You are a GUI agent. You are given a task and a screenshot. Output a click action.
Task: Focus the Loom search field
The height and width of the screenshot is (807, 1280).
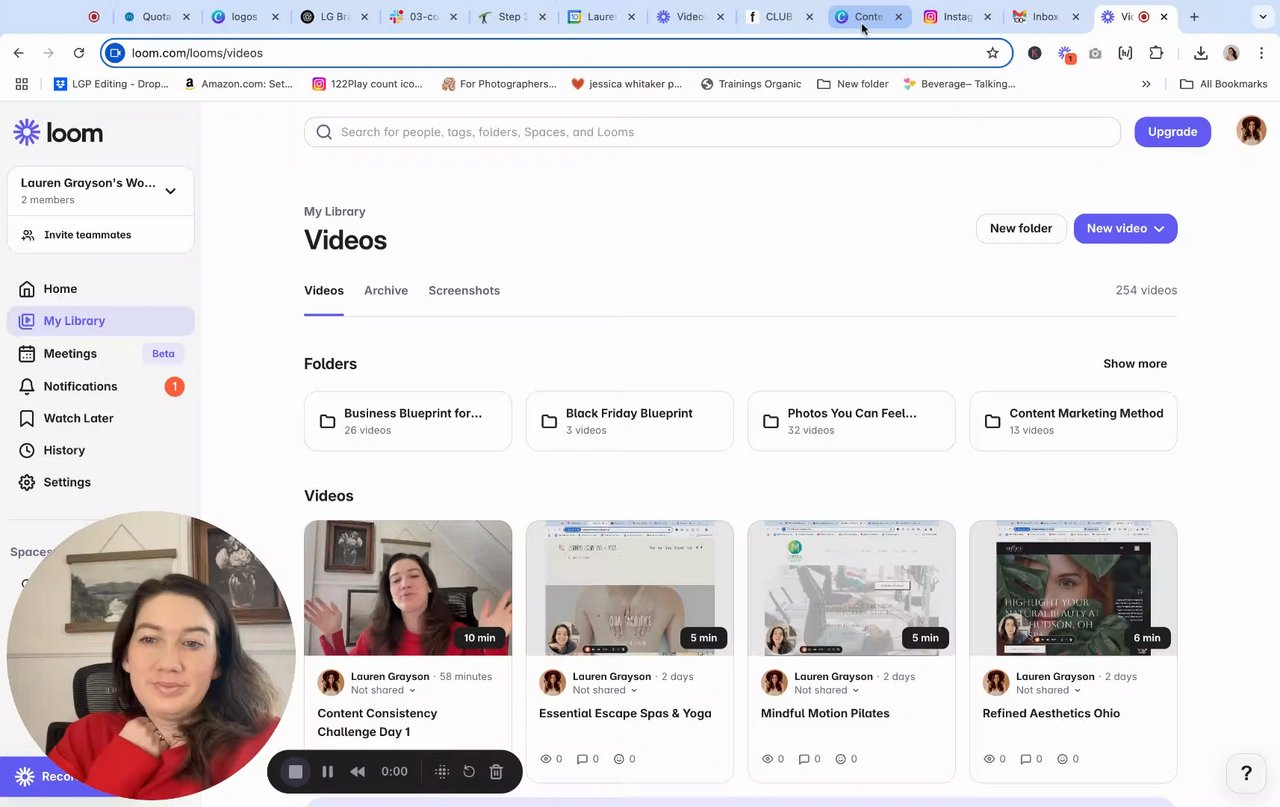[712, 132]
